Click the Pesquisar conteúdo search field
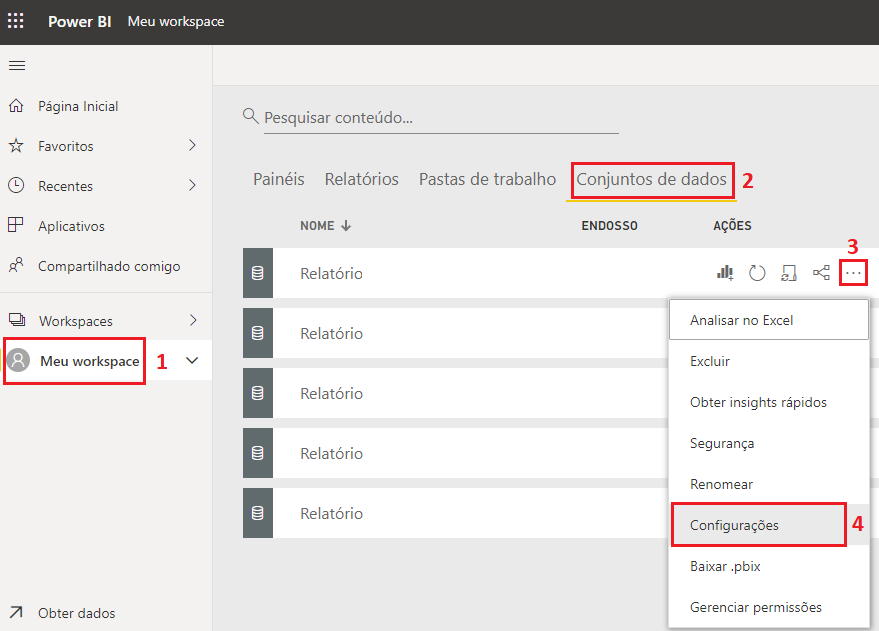Screen dimensions: 879x631 click(x=440, y=118)
